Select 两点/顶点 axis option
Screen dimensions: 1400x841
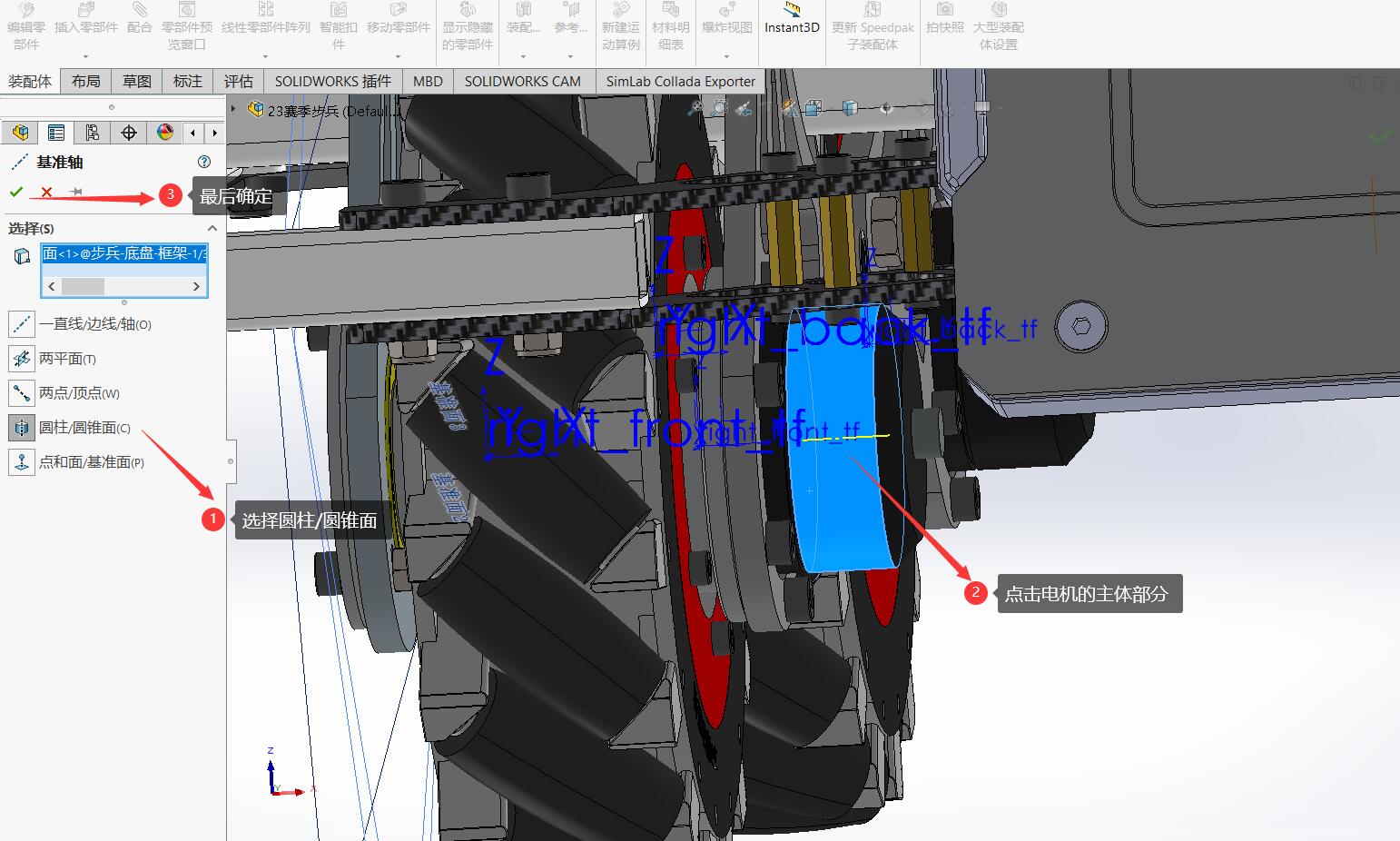point(22,393)
